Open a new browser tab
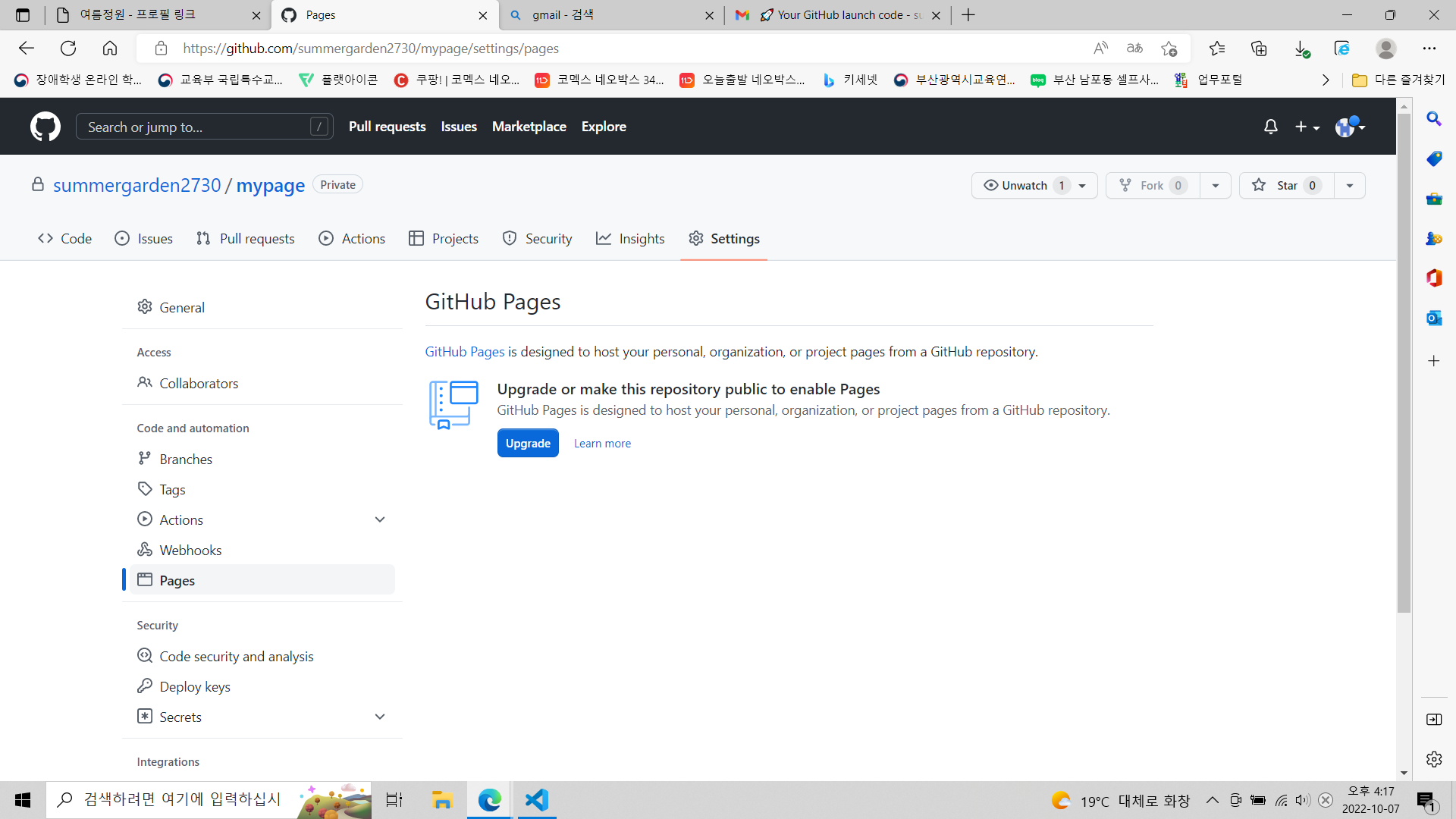1456x819 pixels. [x=968, y=15]
